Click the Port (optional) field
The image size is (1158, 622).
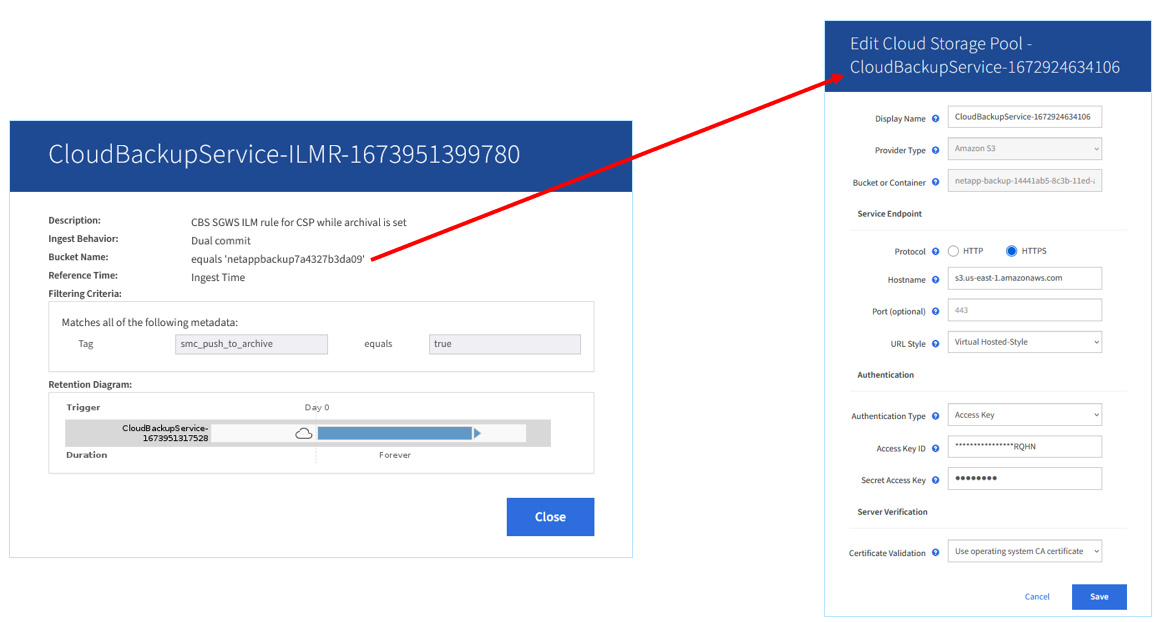click(x=1024, y=310)
